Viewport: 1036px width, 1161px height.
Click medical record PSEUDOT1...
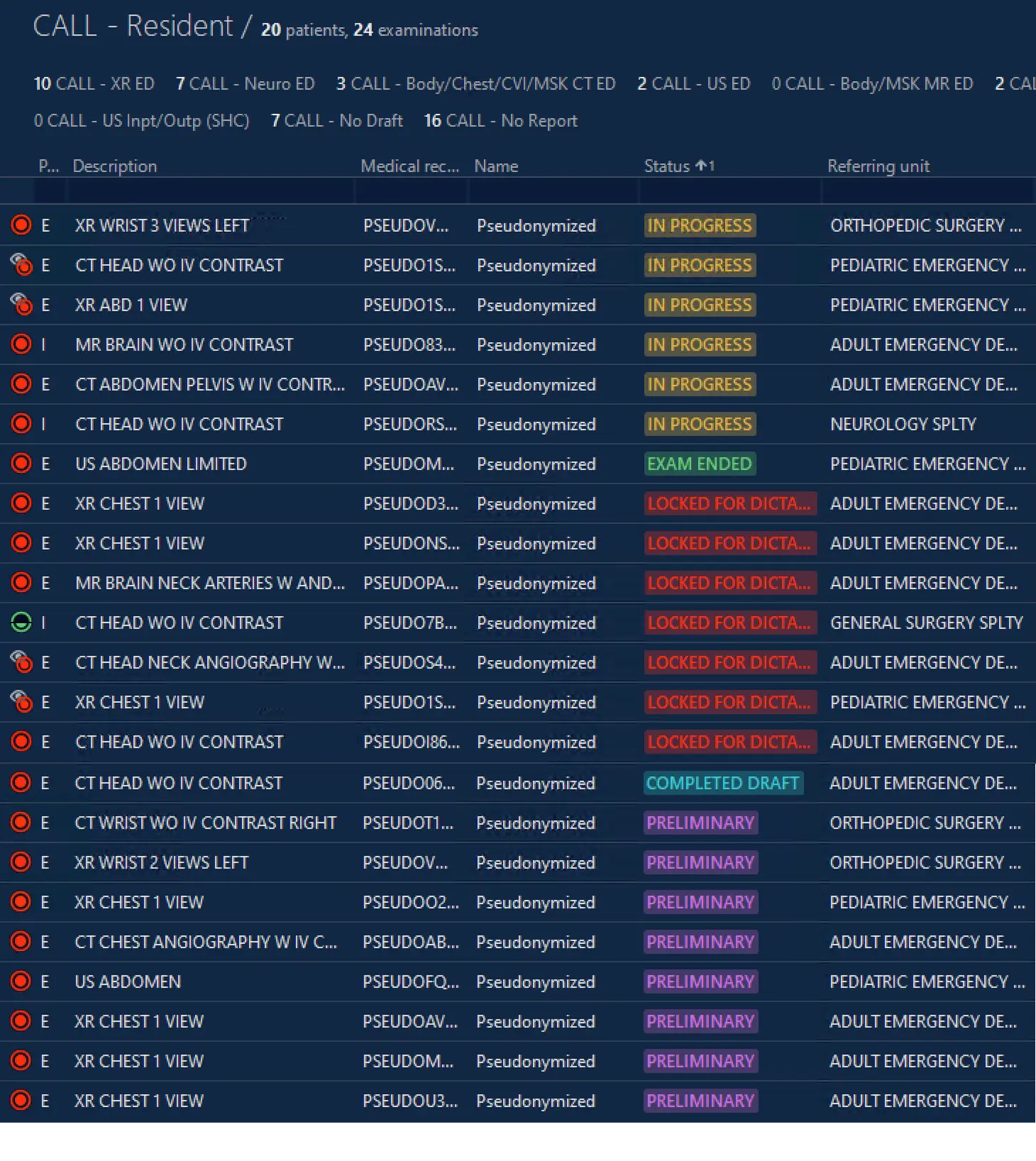pyautogui.click(x=408, y=823)
